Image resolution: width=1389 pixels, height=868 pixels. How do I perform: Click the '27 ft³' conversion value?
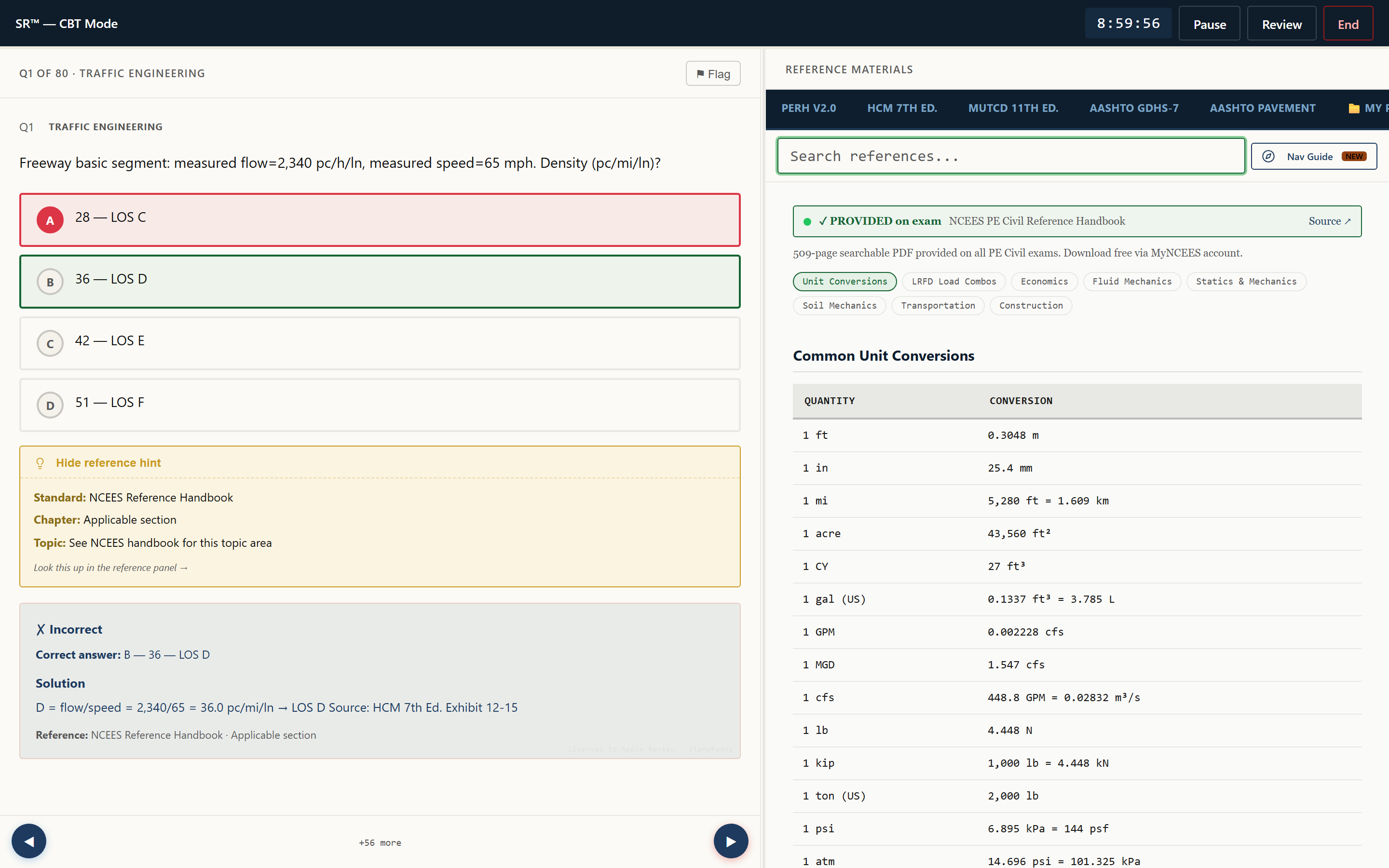coord(1006,566)
